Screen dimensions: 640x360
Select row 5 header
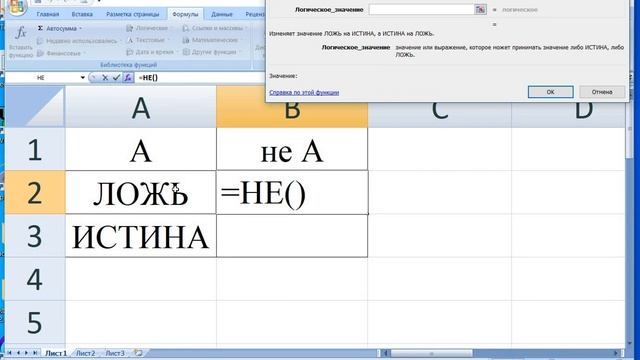tap(35, 322)
